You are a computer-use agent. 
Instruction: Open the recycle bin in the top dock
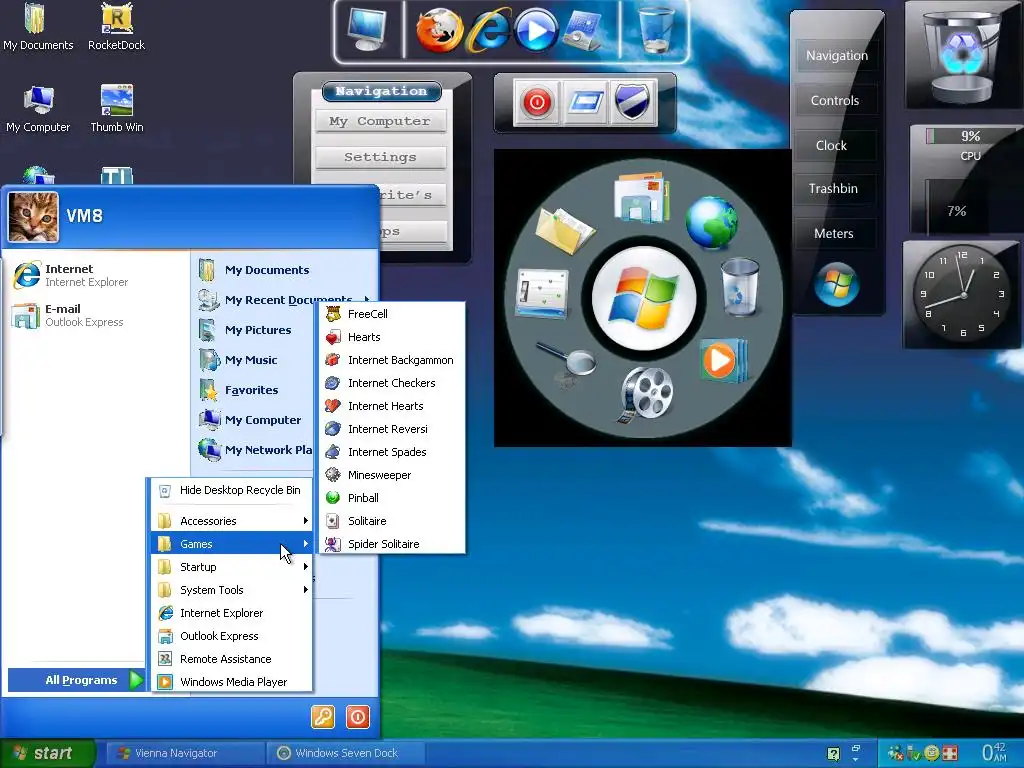pyautogui.click(x=656, y=29)
